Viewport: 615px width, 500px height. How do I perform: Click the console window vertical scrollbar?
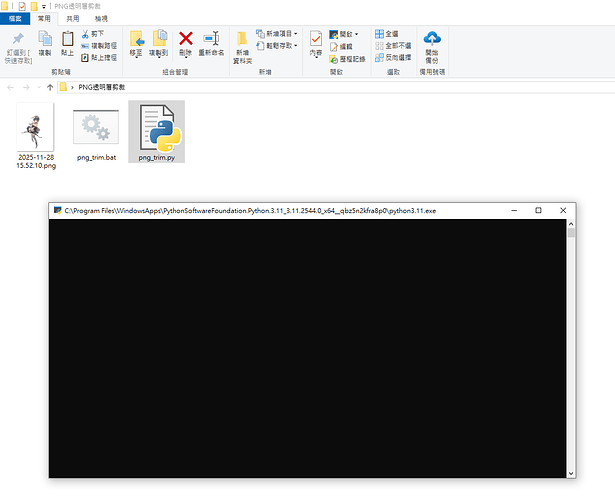[571, 350]
